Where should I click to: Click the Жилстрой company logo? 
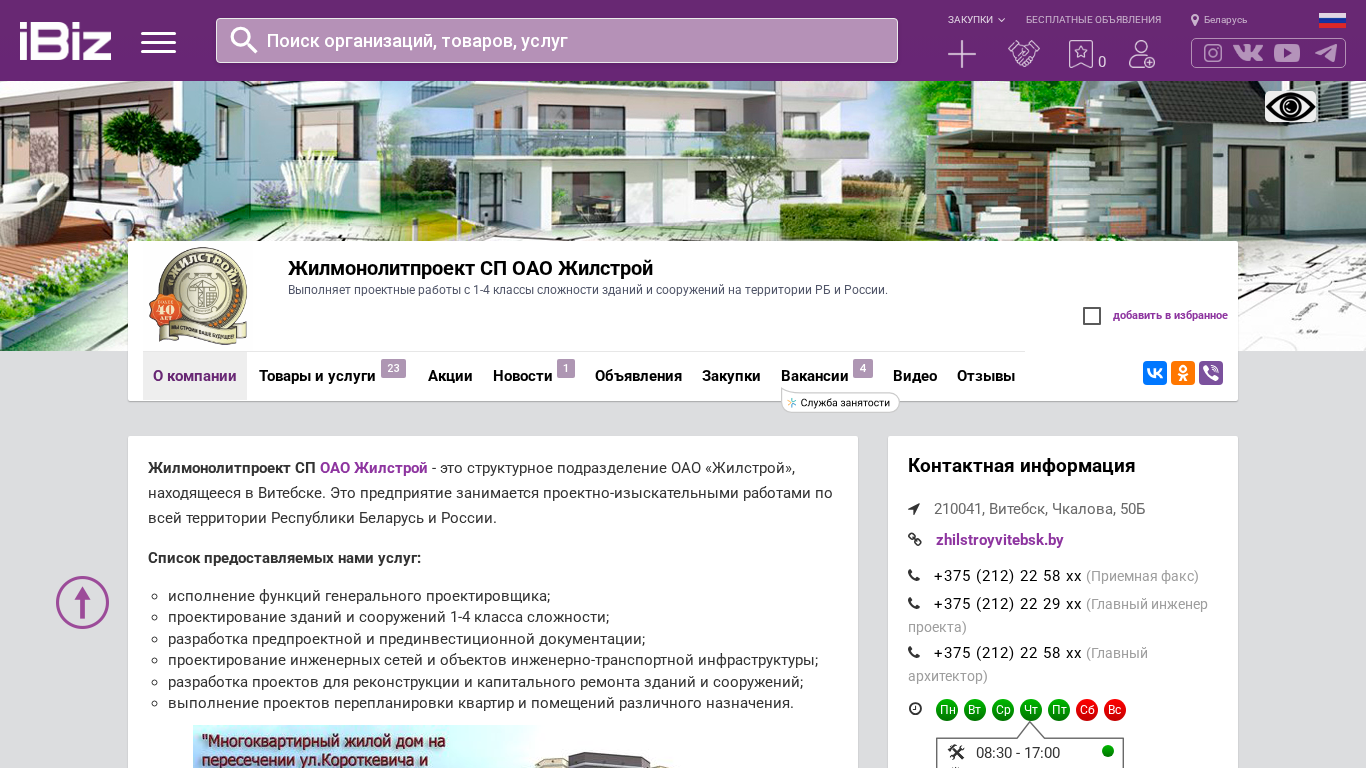(198, 296)
